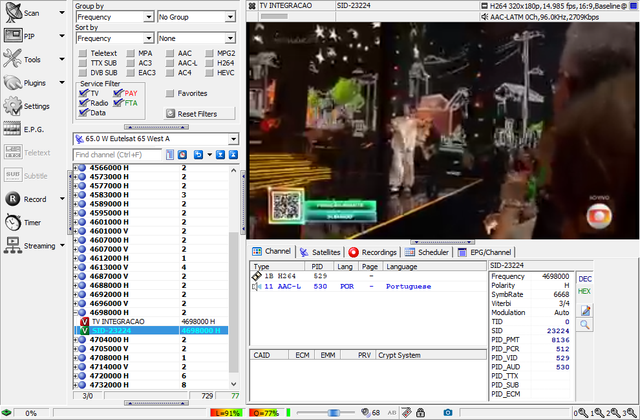
Task: Click the zoom 3 magnifier in status bar
Action: 629,413
